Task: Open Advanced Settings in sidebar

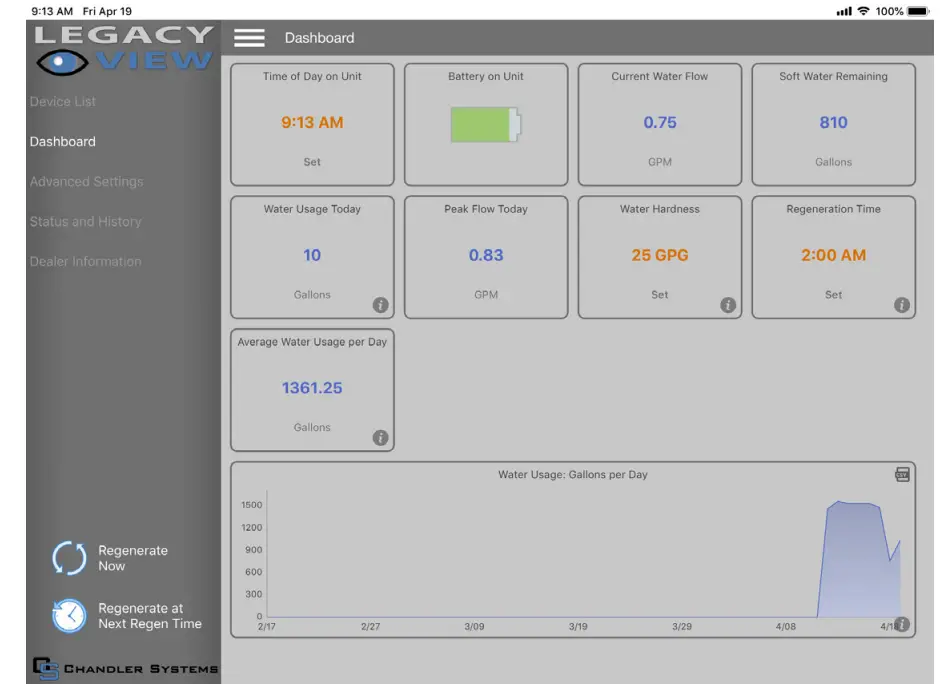Action: click(87, 182)
